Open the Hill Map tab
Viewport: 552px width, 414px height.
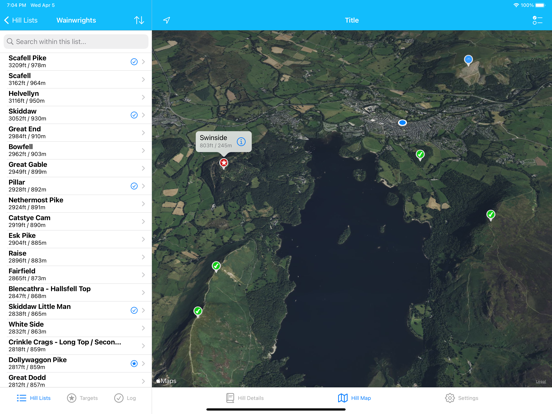[355, 398]
